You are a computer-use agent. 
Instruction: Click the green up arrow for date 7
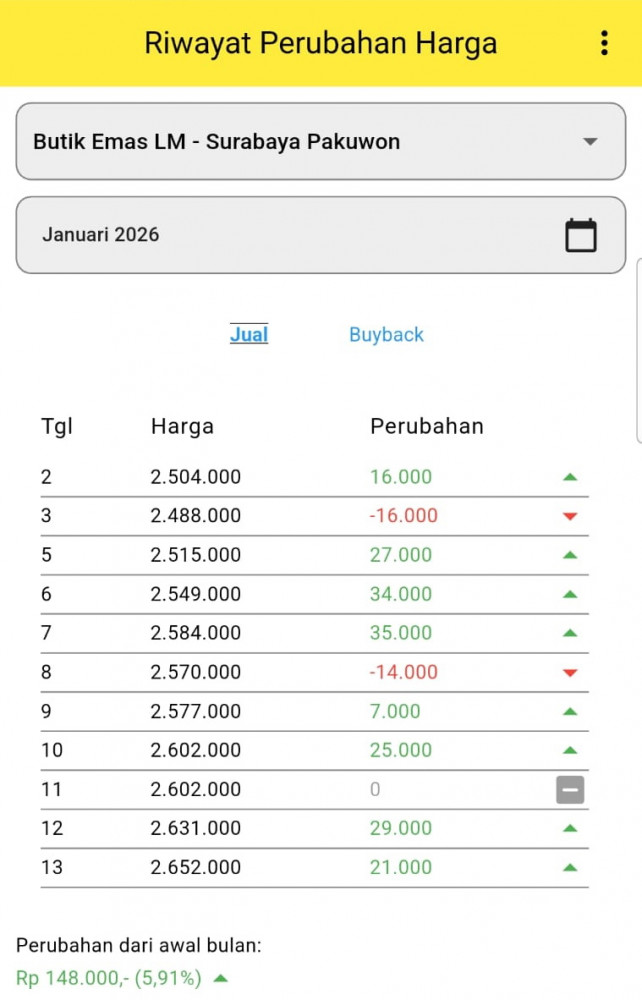[570, 633]
